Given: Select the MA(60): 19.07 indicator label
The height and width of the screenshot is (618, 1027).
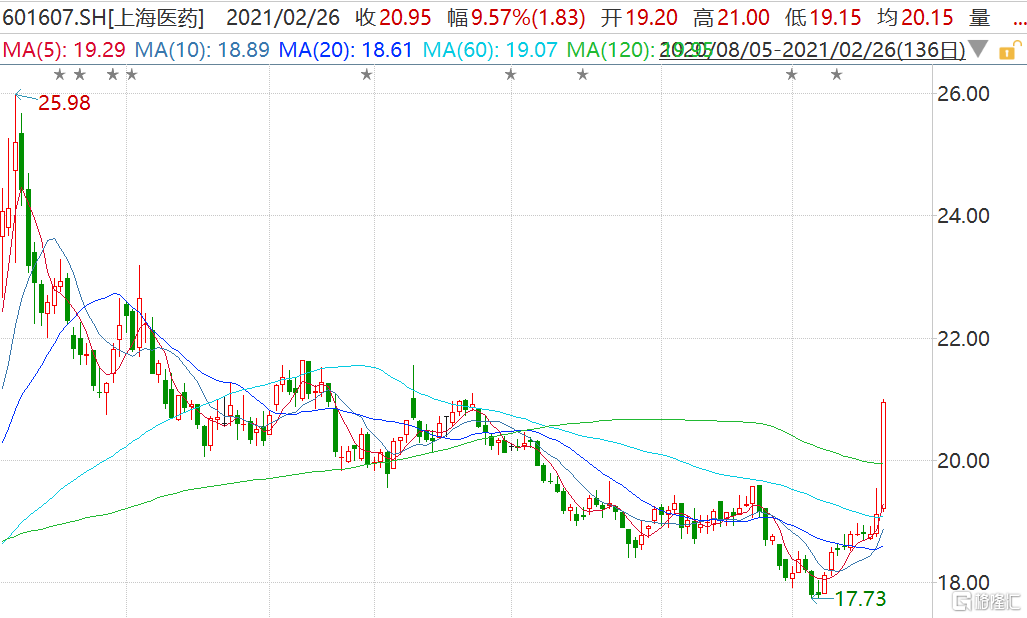Looking at the screenshot, I should pos(490,50).
